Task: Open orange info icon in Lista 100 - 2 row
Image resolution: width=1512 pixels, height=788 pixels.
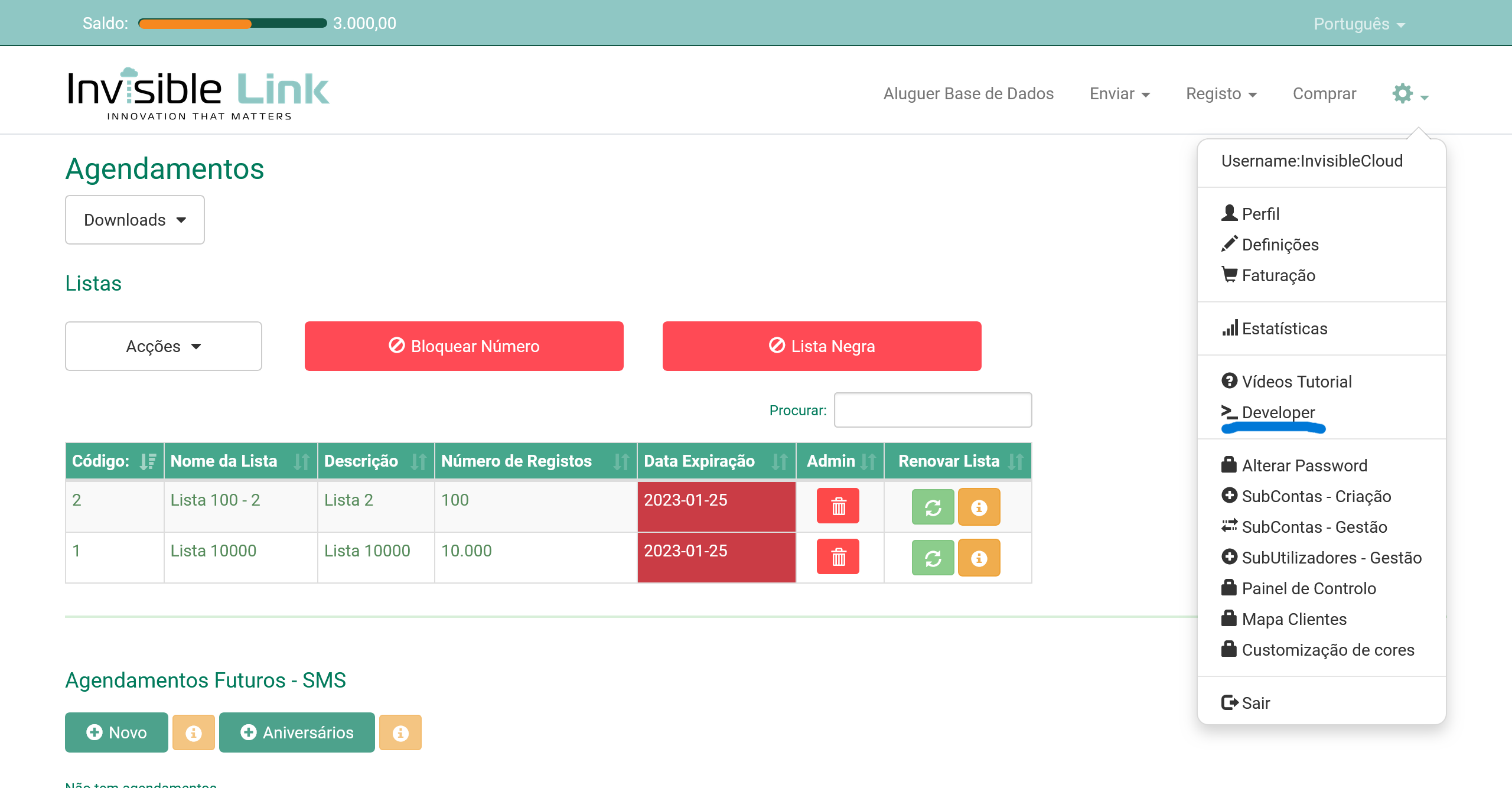Action: click(x=979, y=507)
